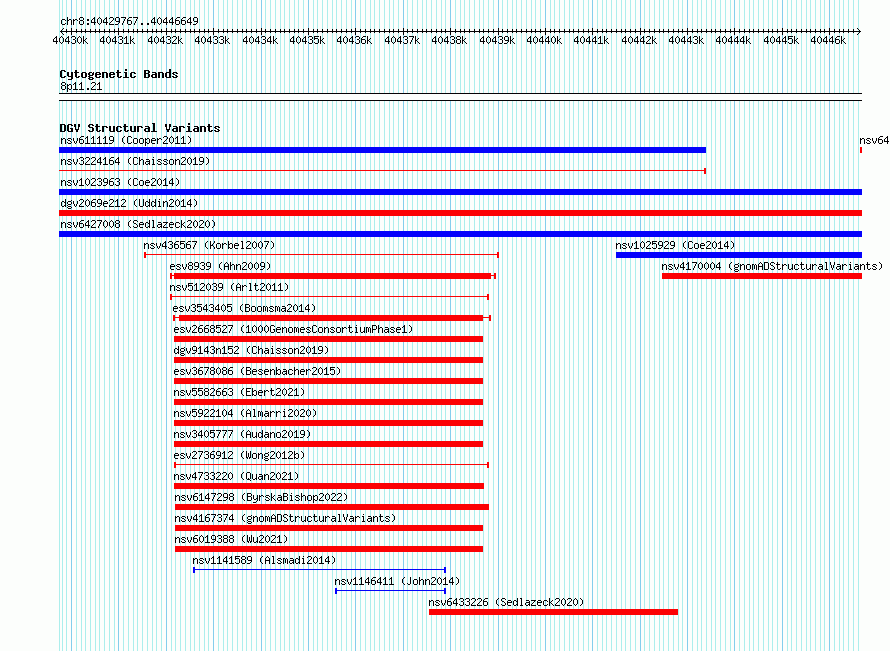Open the nsv5922104 (Almarri2020) red bar
The width and height of the screenshot is (890, 651).
(328, 423)
